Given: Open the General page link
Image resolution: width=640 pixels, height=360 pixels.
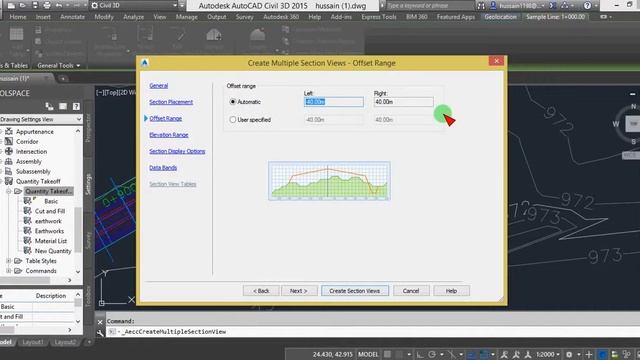Looking at the screenshot, I should (158, 85).
